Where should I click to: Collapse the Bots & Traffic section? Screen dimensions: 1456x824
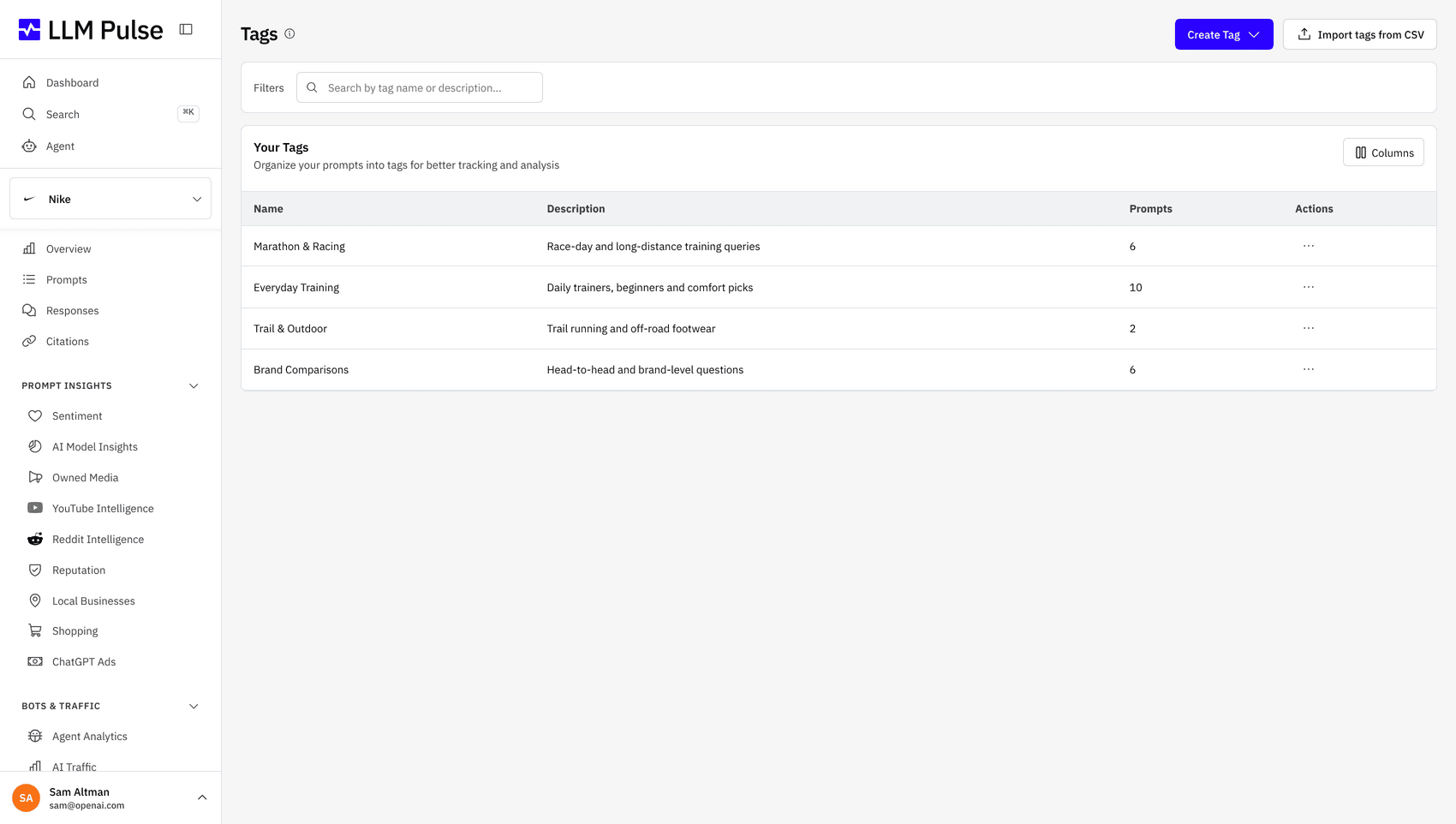pos(194,706)
